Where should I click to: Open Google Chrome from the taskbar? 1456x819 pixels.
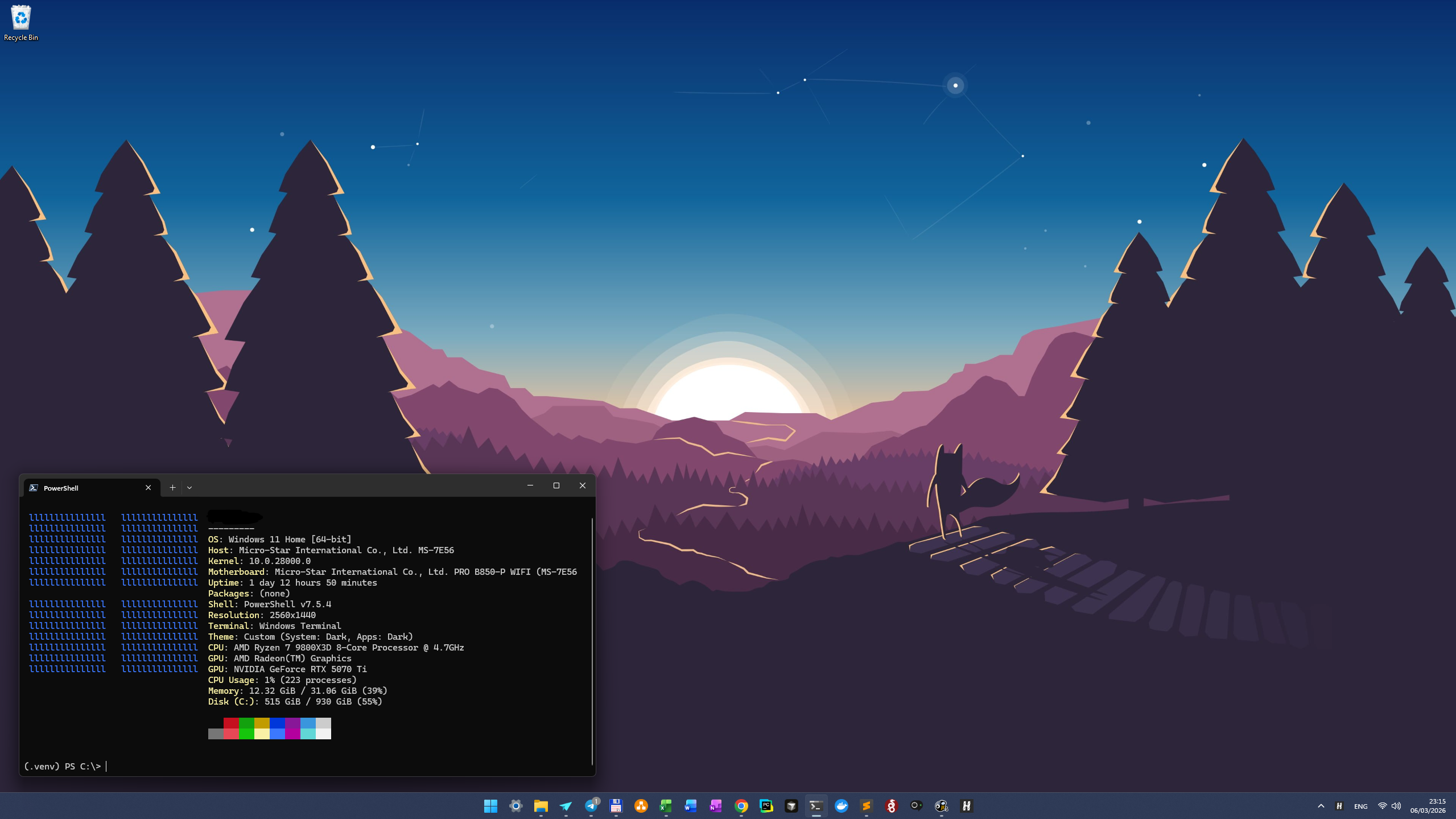tap(741, 806)
